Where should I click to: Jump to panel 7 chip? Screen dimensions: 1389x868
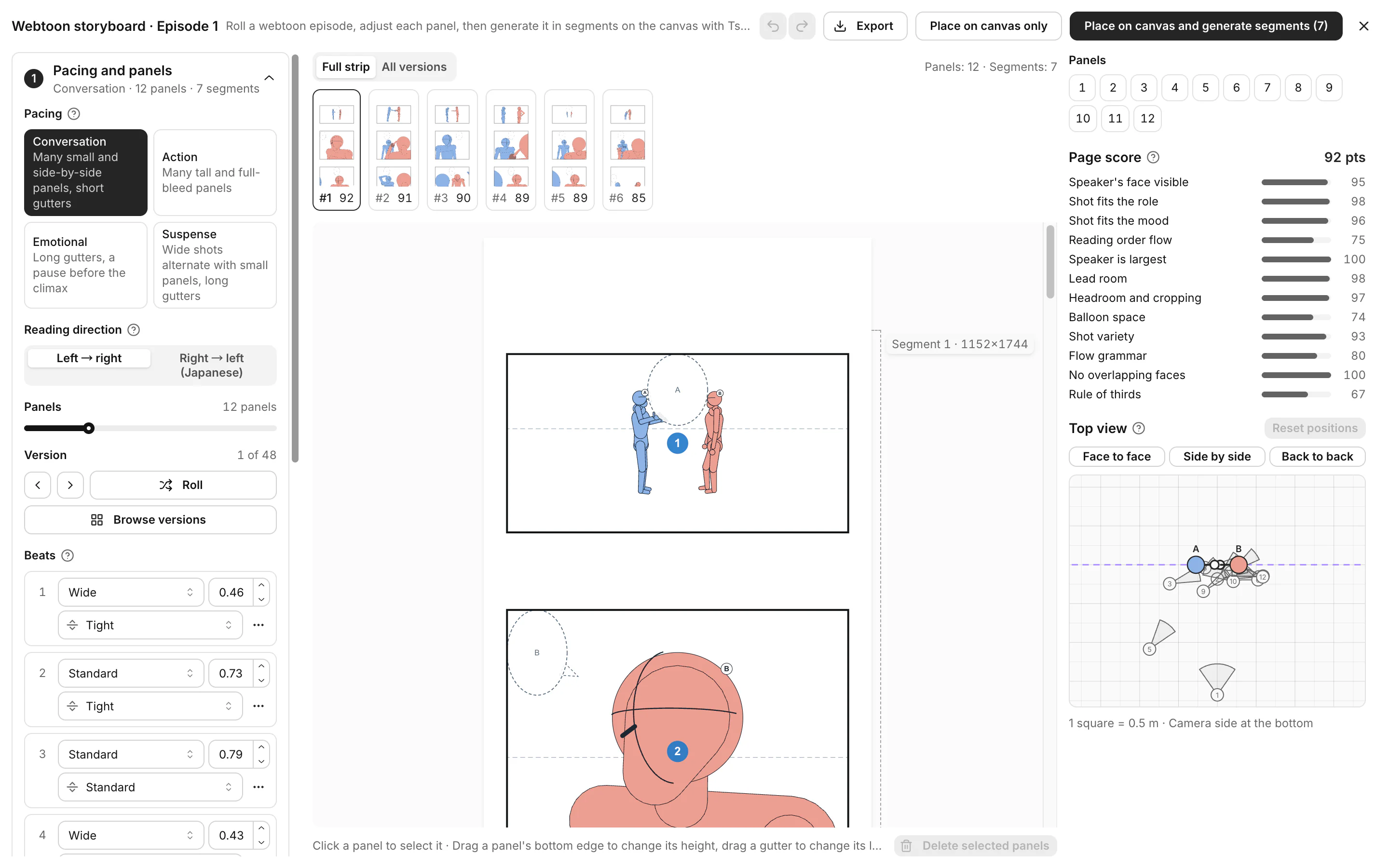pyautogui.click(x=1267, y=88)
